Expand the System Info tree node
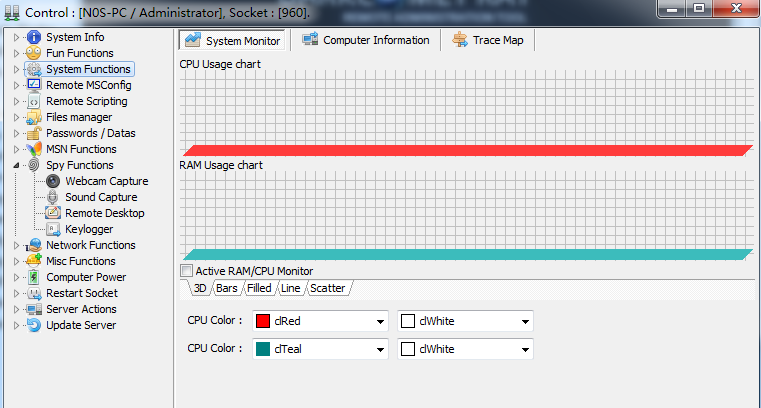Screen dimensions: 761x408 point(16,37)
